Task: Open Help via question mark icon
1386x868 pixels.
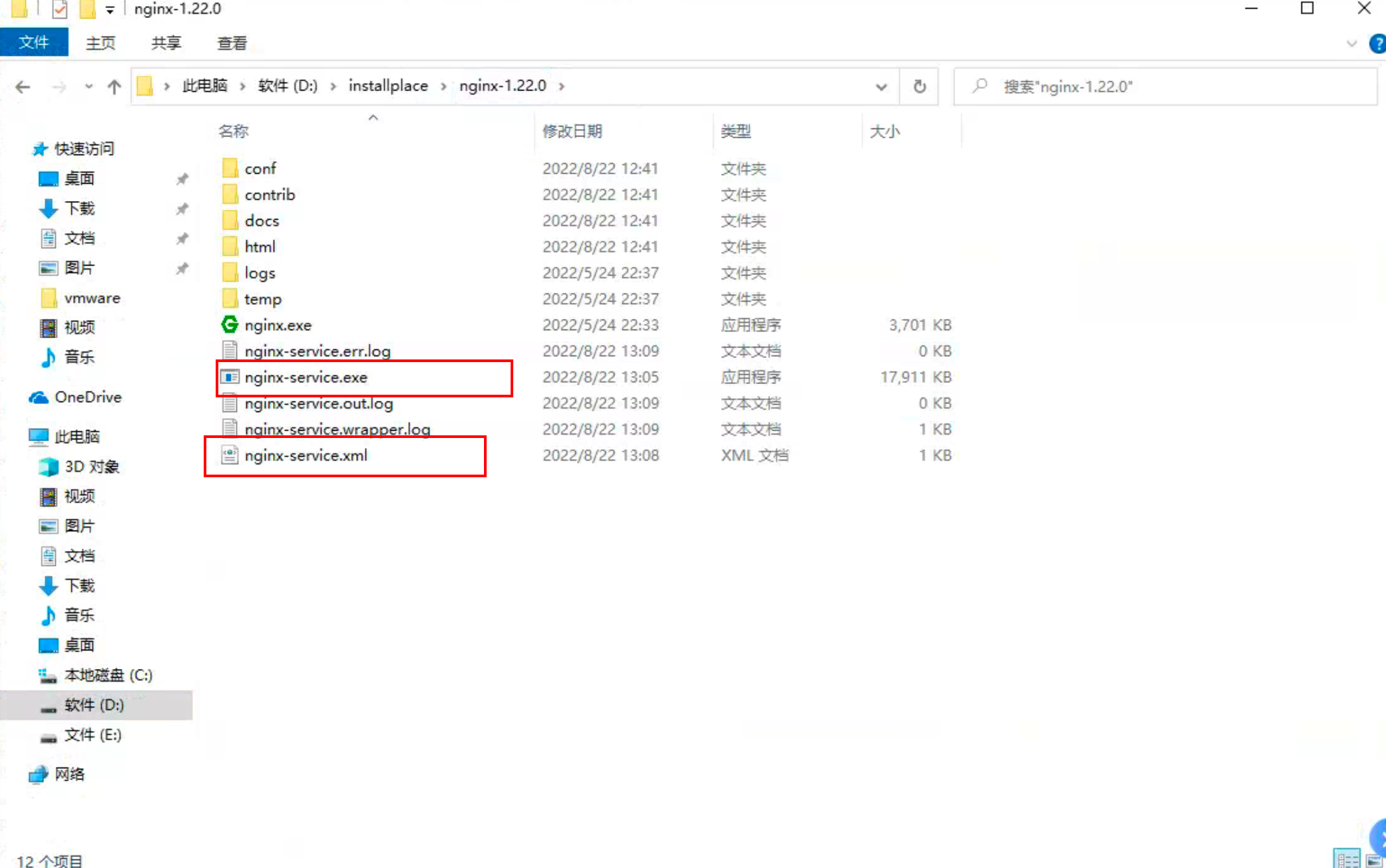Action: tap(1377, 44)
